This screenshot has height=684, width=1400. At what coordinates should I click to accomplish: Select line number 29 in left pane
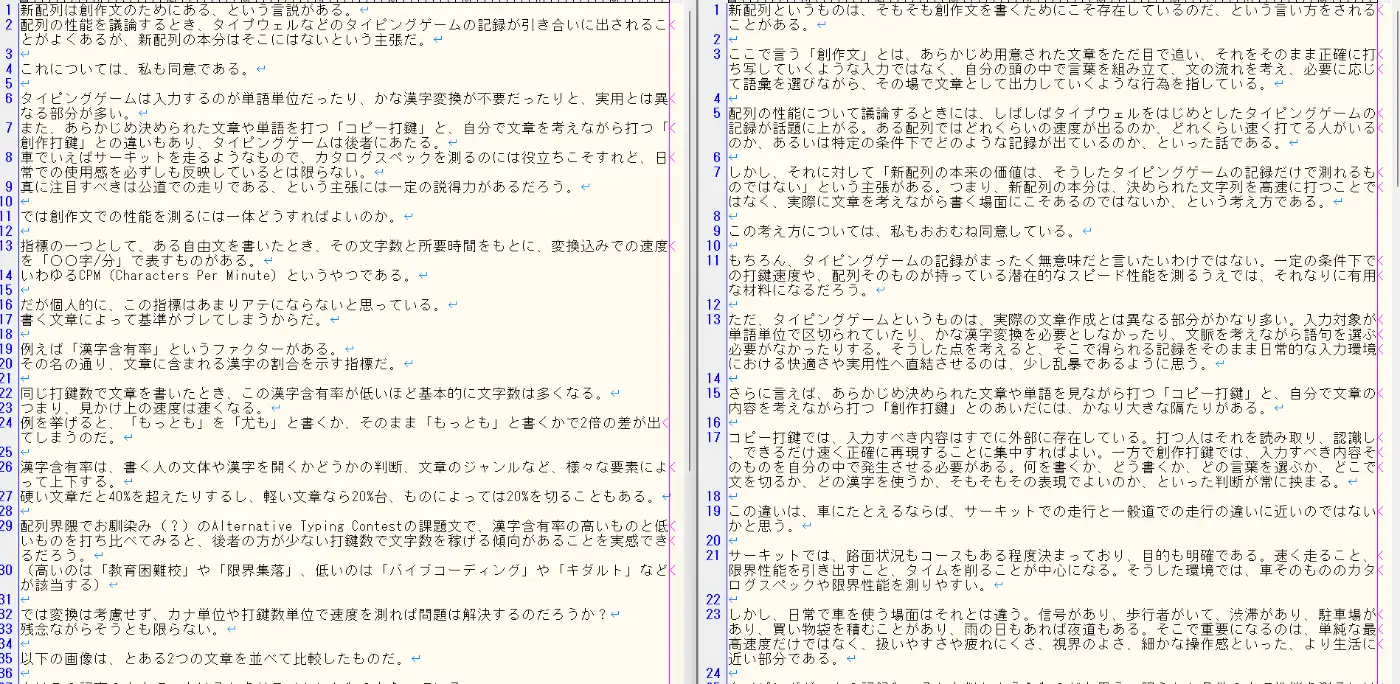pos(9,525)
